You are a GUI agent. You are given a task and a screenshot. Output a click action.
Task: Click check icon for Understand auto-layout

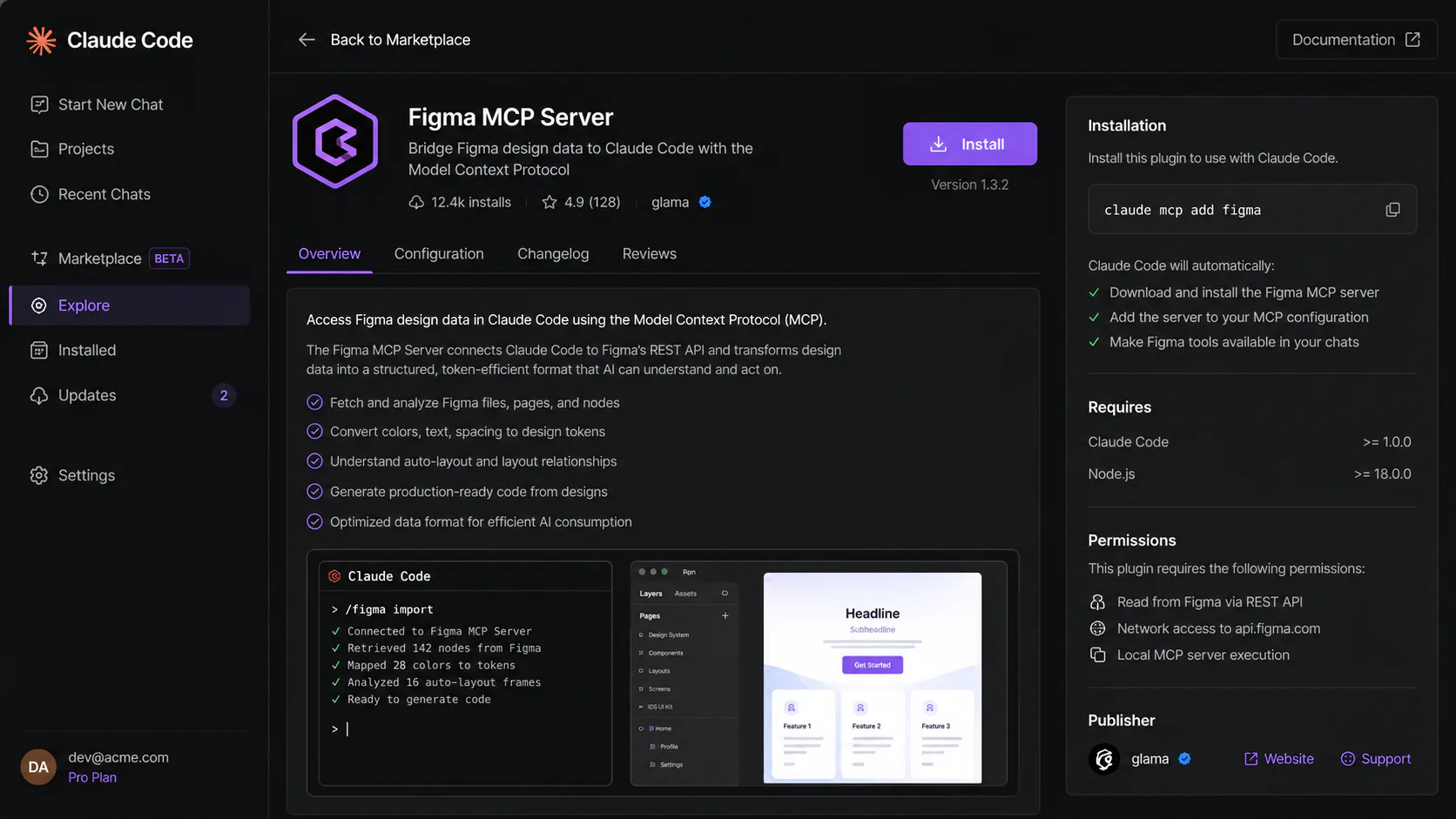coord(314,461)
